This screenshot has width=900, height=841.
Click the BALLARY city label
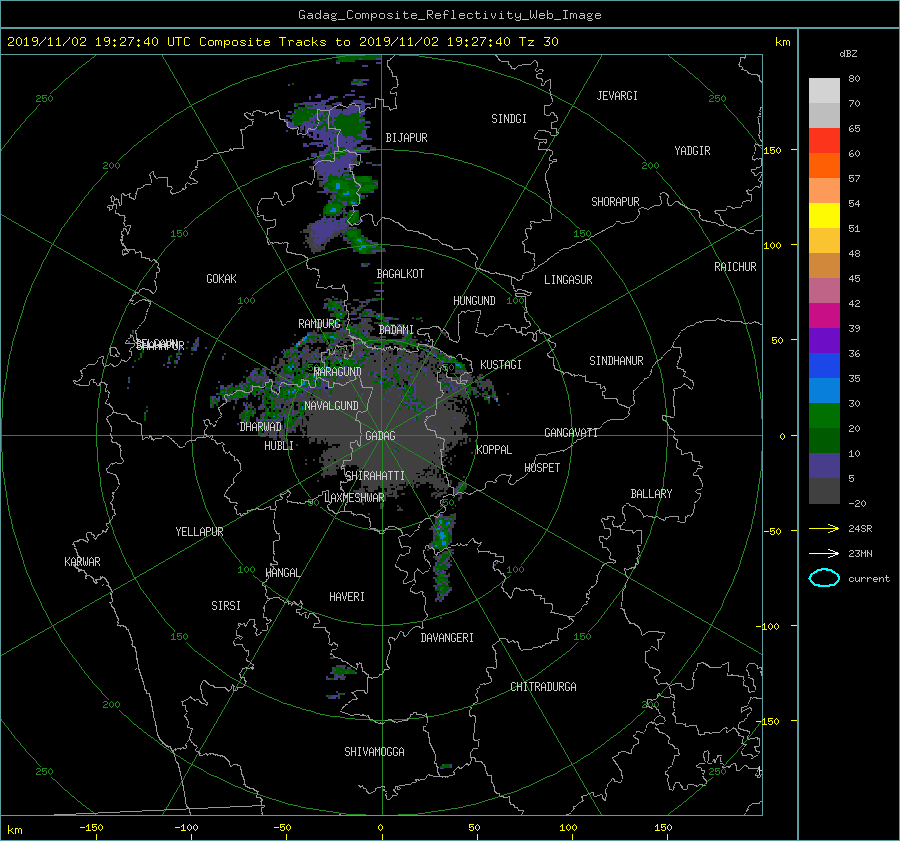point(651,494)
